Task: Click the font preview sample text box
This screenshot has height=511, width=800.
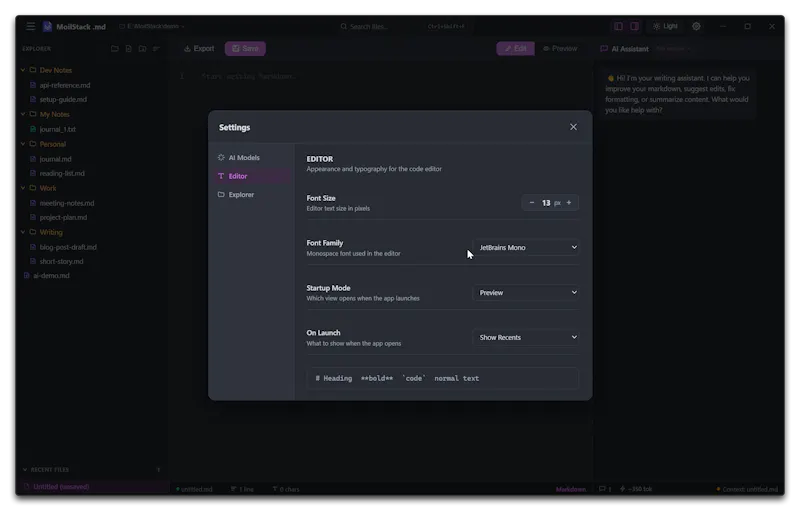Action: pos(442,378)
